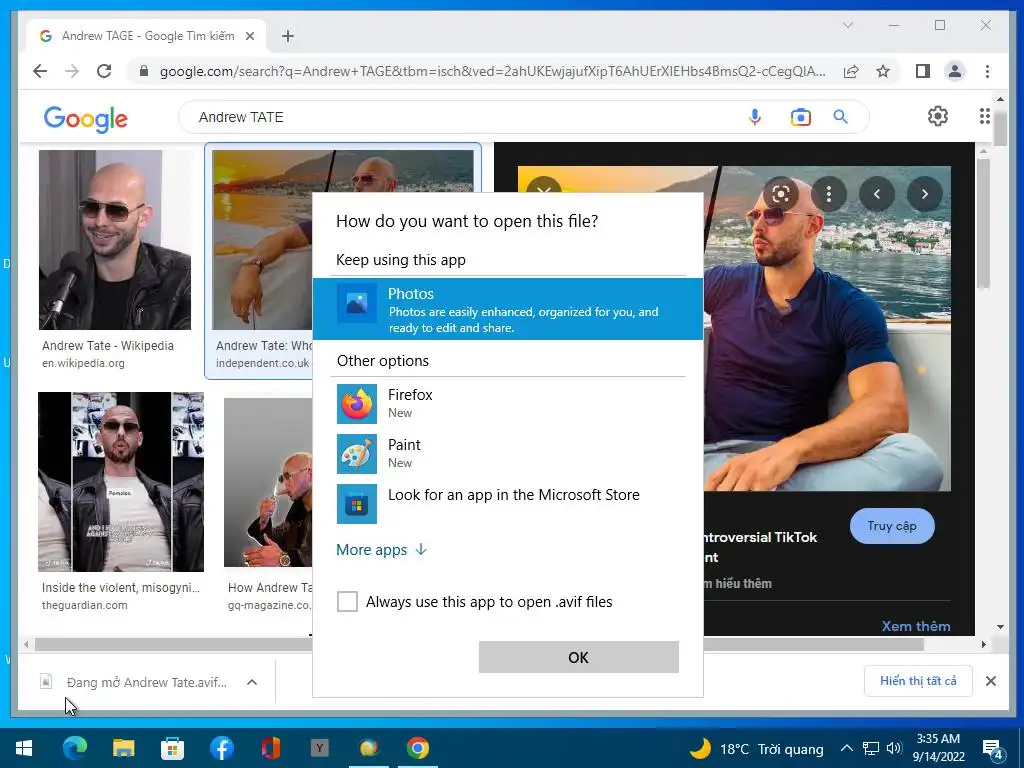Open Microsoft Store from taskbar
Viewport: 1024px width, 768px height.
(x=172, y=748)
